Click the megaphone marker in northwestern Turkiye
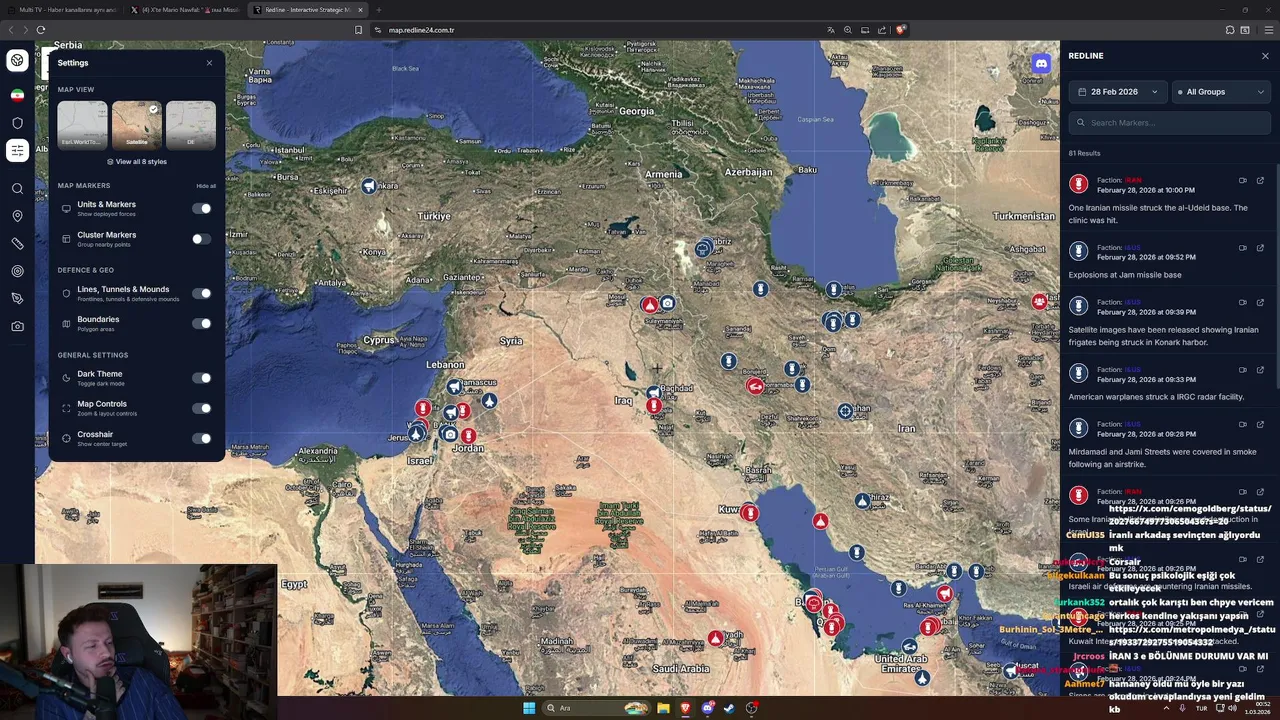The height and width of the screenshot is (720, 1280). [x=369, y=186]
